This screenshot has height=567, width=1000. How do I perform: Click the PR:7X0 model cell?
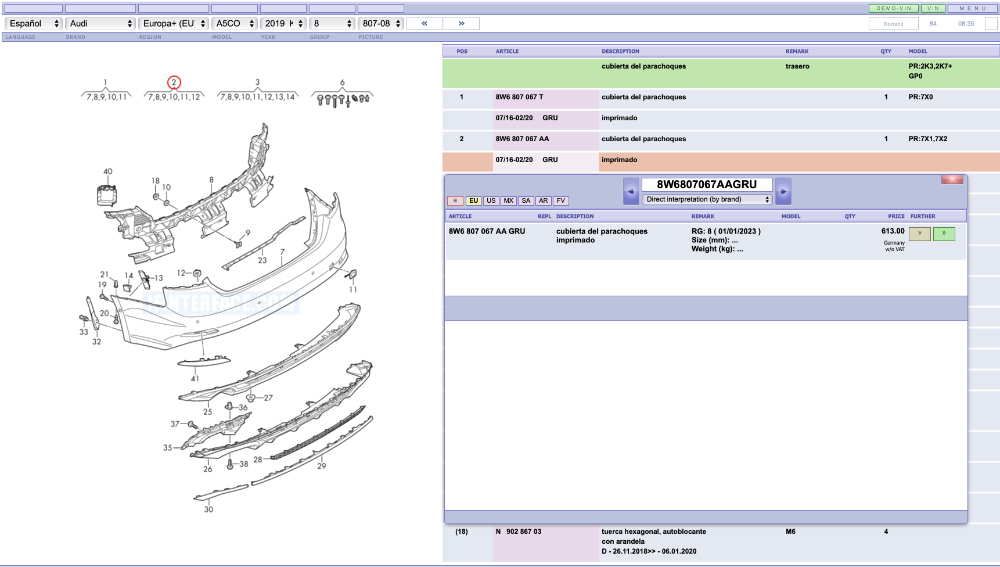(x=920, y=97)
